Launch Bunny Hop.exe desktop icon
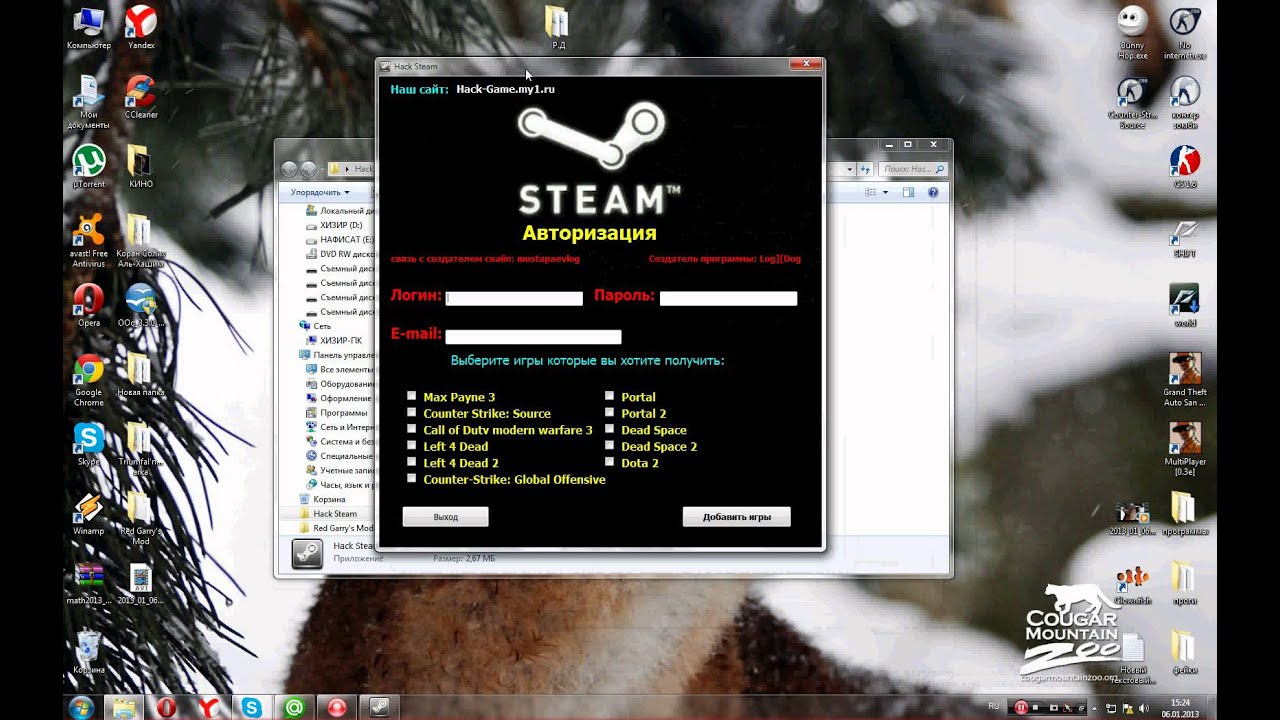Viewport: 1280px width, 720px height. tap(1132, 33)
